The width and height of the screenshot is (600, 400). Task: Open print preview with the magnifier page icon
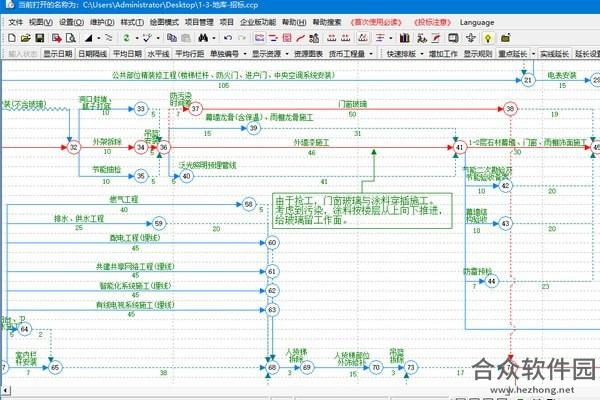coord(70,38)
